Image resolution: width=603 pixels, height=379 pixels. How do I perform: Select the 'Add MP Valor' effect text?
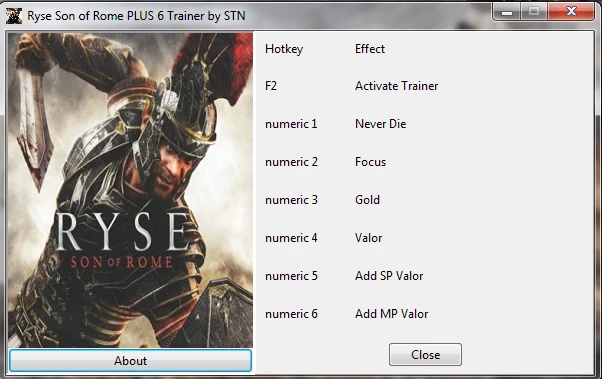coord(391,314)
